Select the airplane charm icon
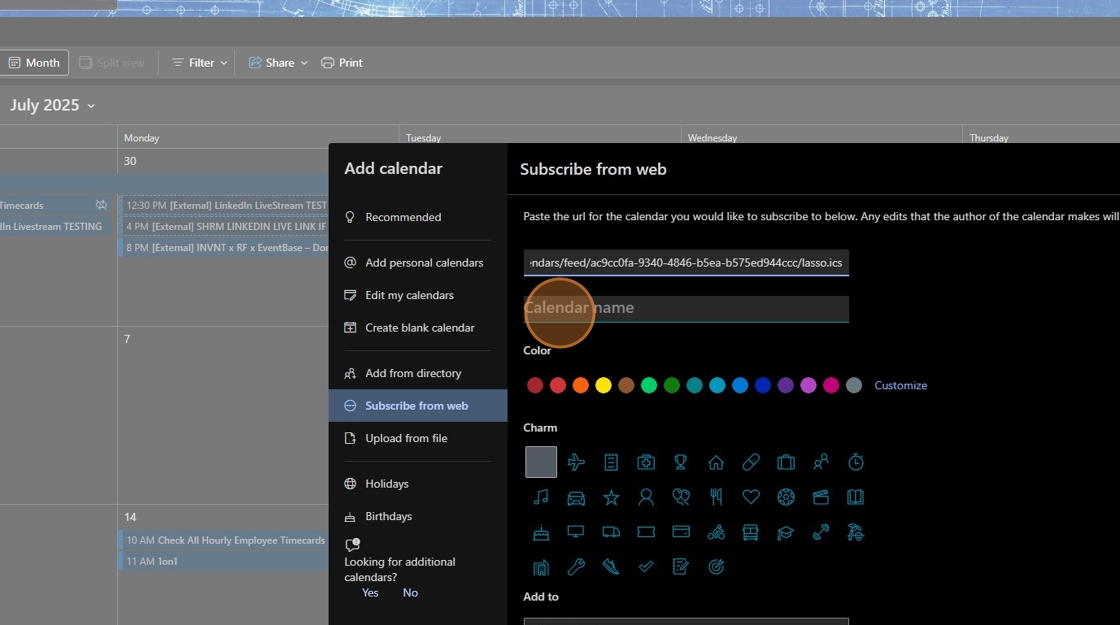Viewport: 1120px width, 625px height. point(576,462)
